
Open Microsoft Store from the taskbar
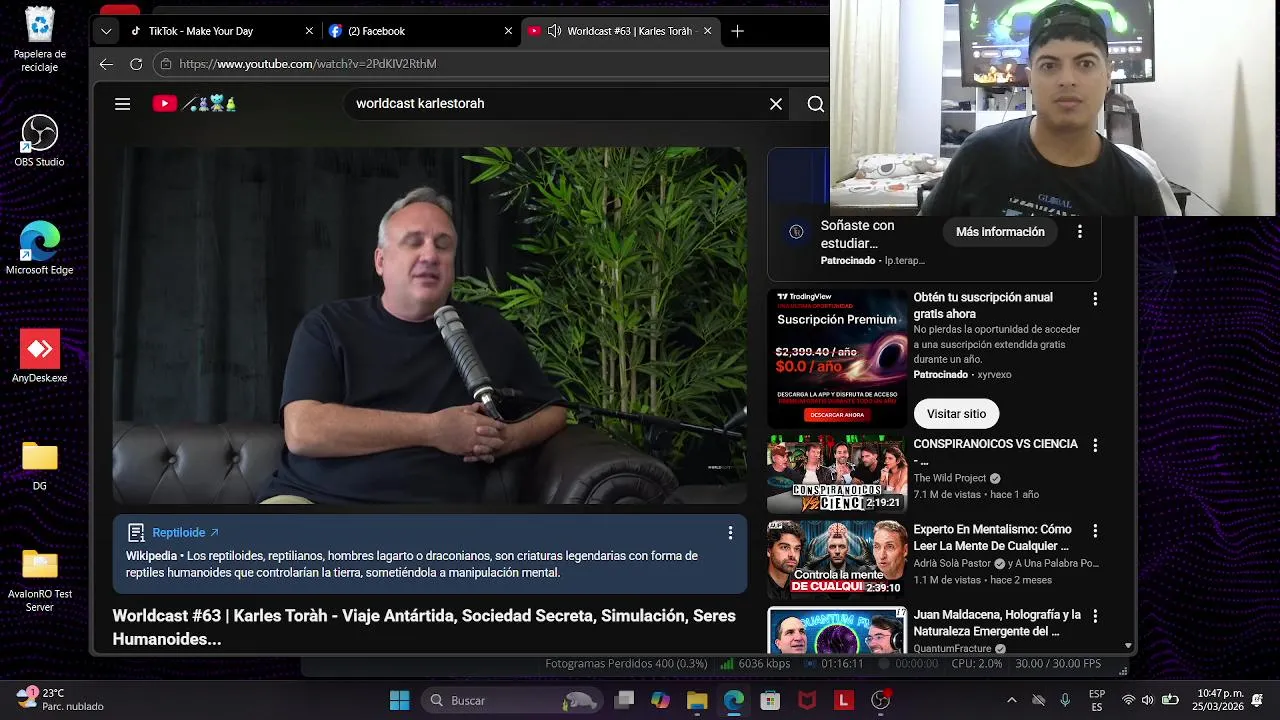click(770, 700)
